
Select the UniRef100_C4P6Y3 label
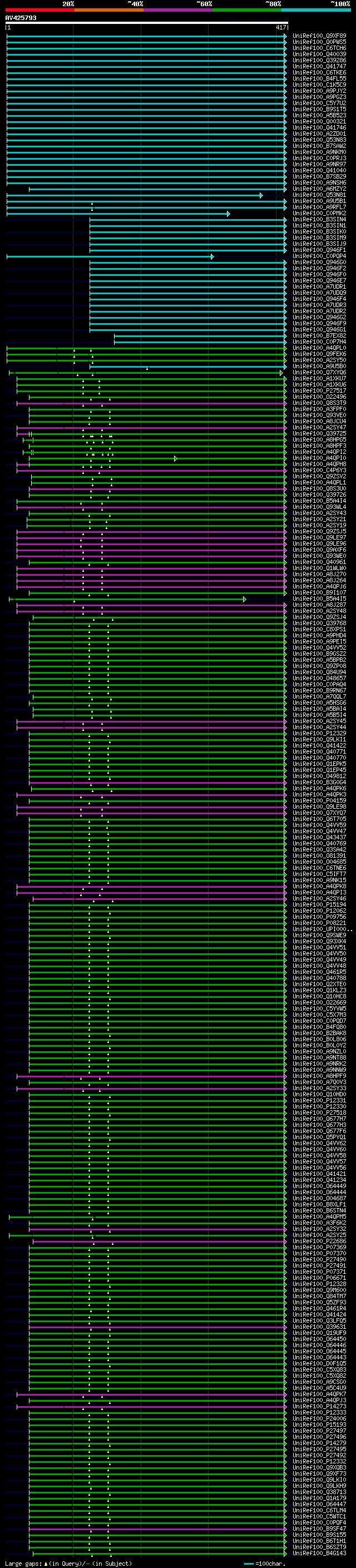pos(319,470)
